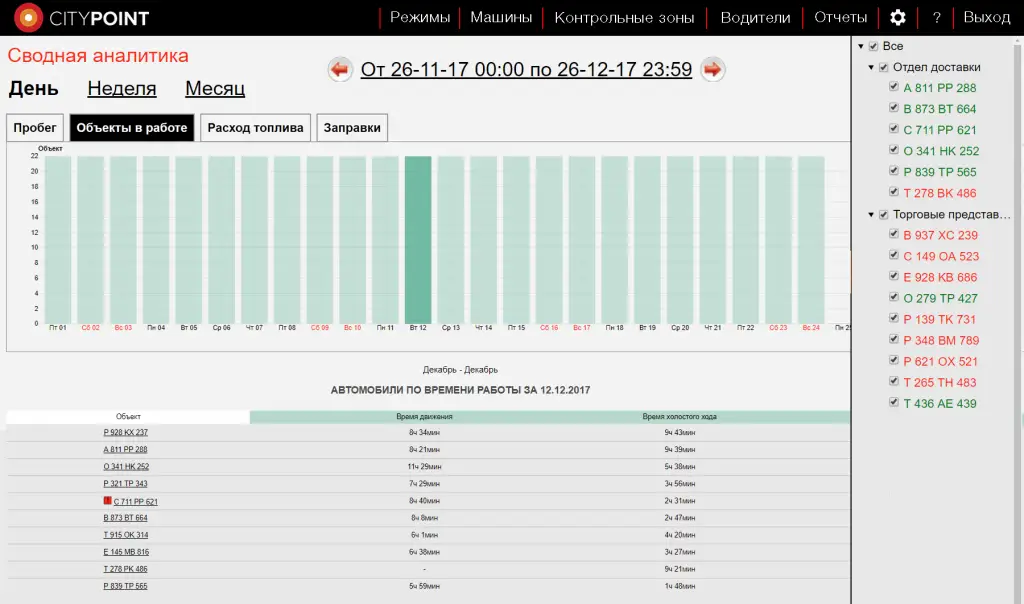1024x604 pixels.
Task: Collapse the Торговые представители group
Action: [x=870, y=214]
